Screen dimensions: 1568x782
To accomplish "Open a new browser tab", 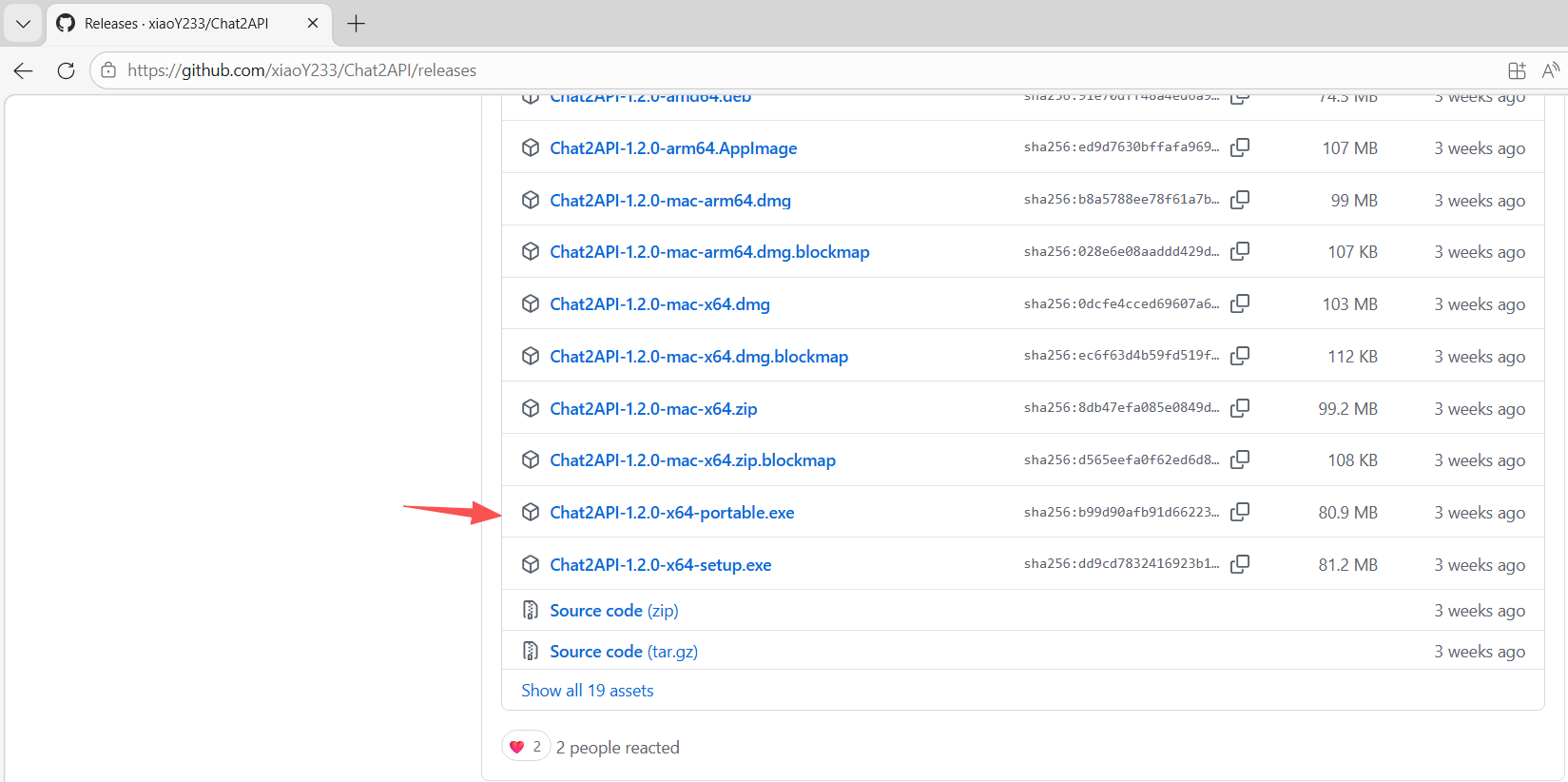I will (x=357, y=24).
